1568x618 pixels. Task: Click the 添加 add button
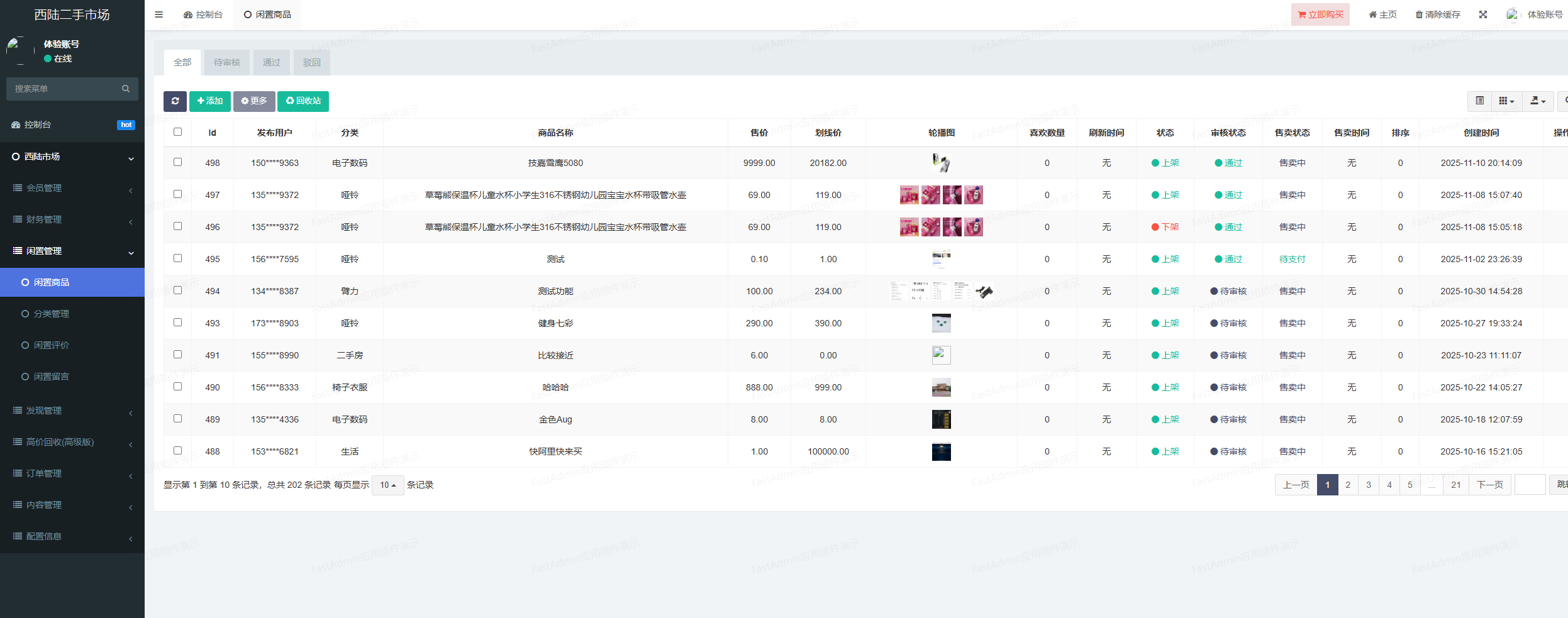210,101
